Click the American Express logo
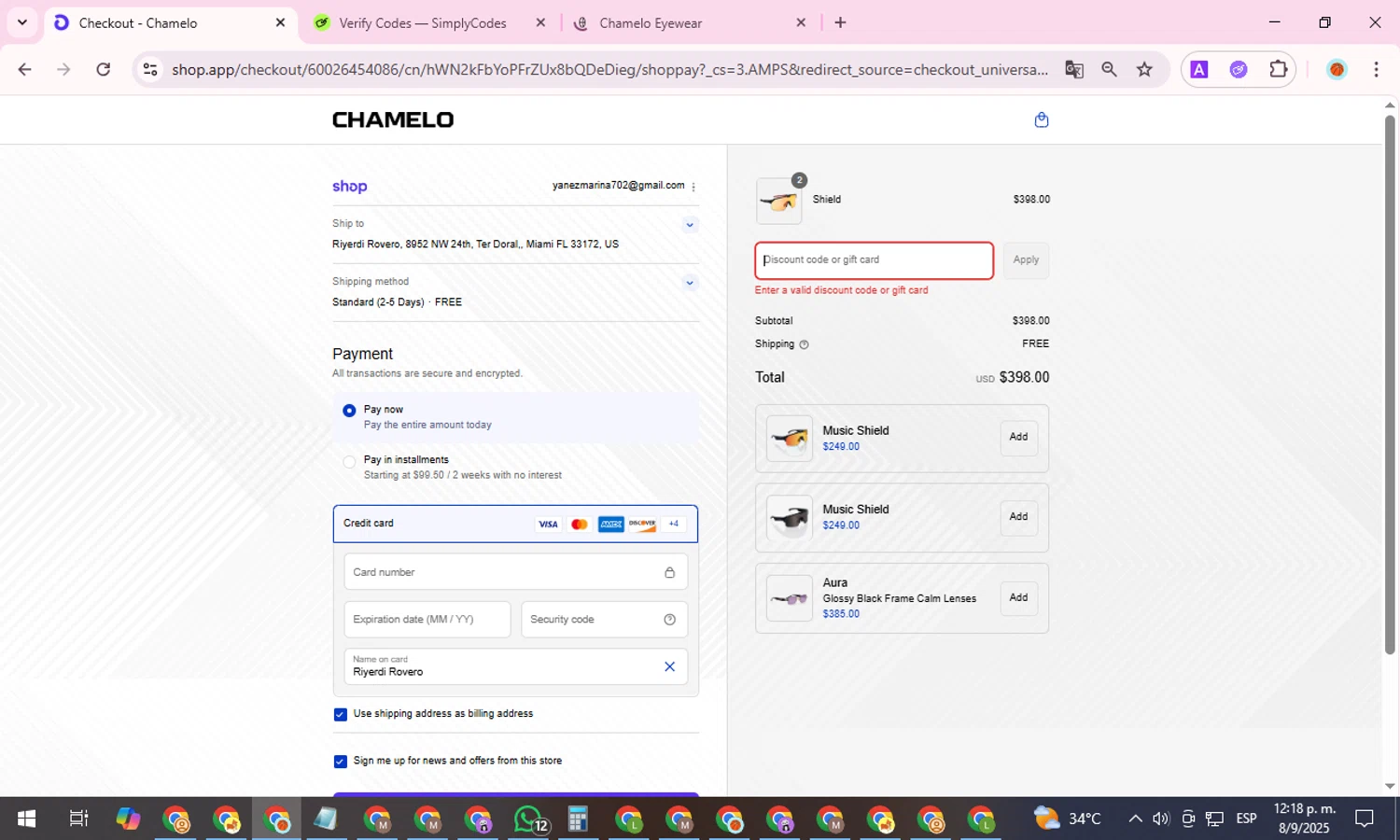This screenshot has height=840, width=1400. (x=610, y=525)
